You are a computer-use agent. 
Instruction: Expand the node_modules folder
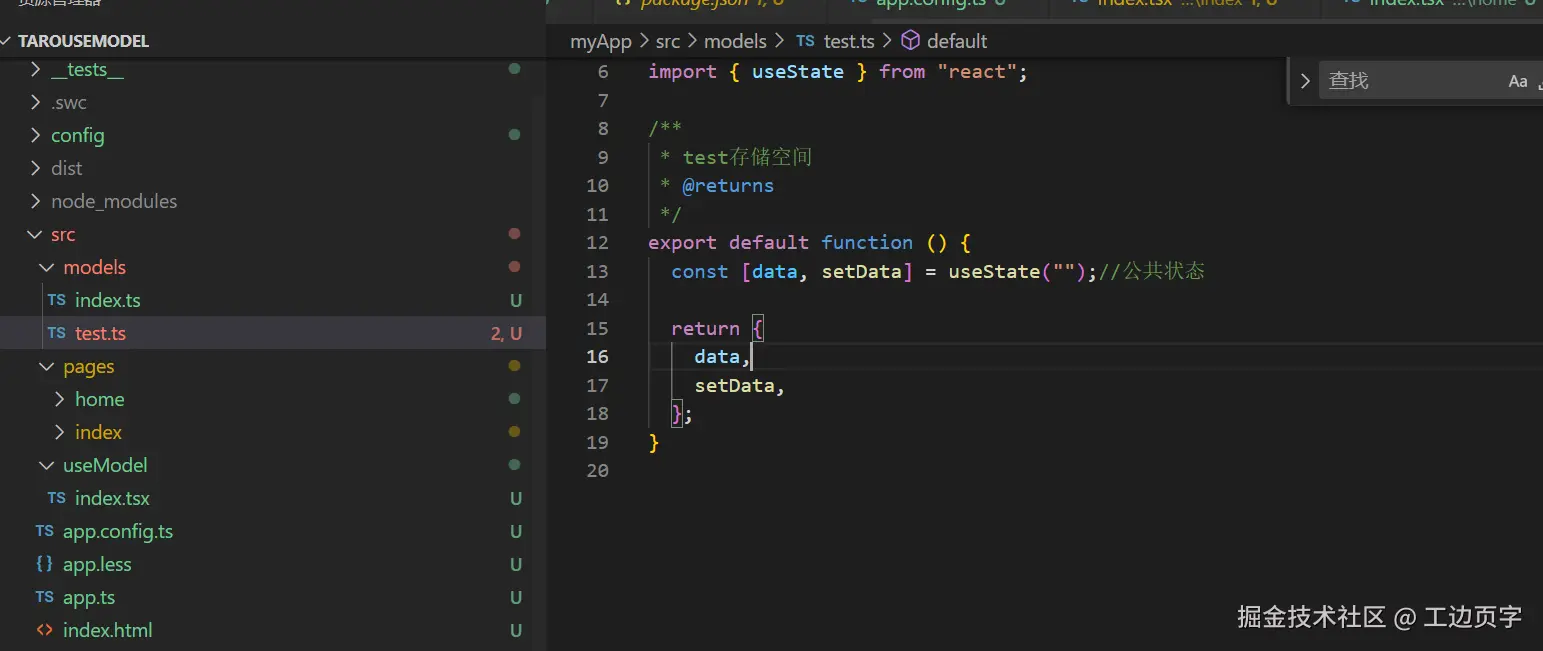[x=37, y=201]
